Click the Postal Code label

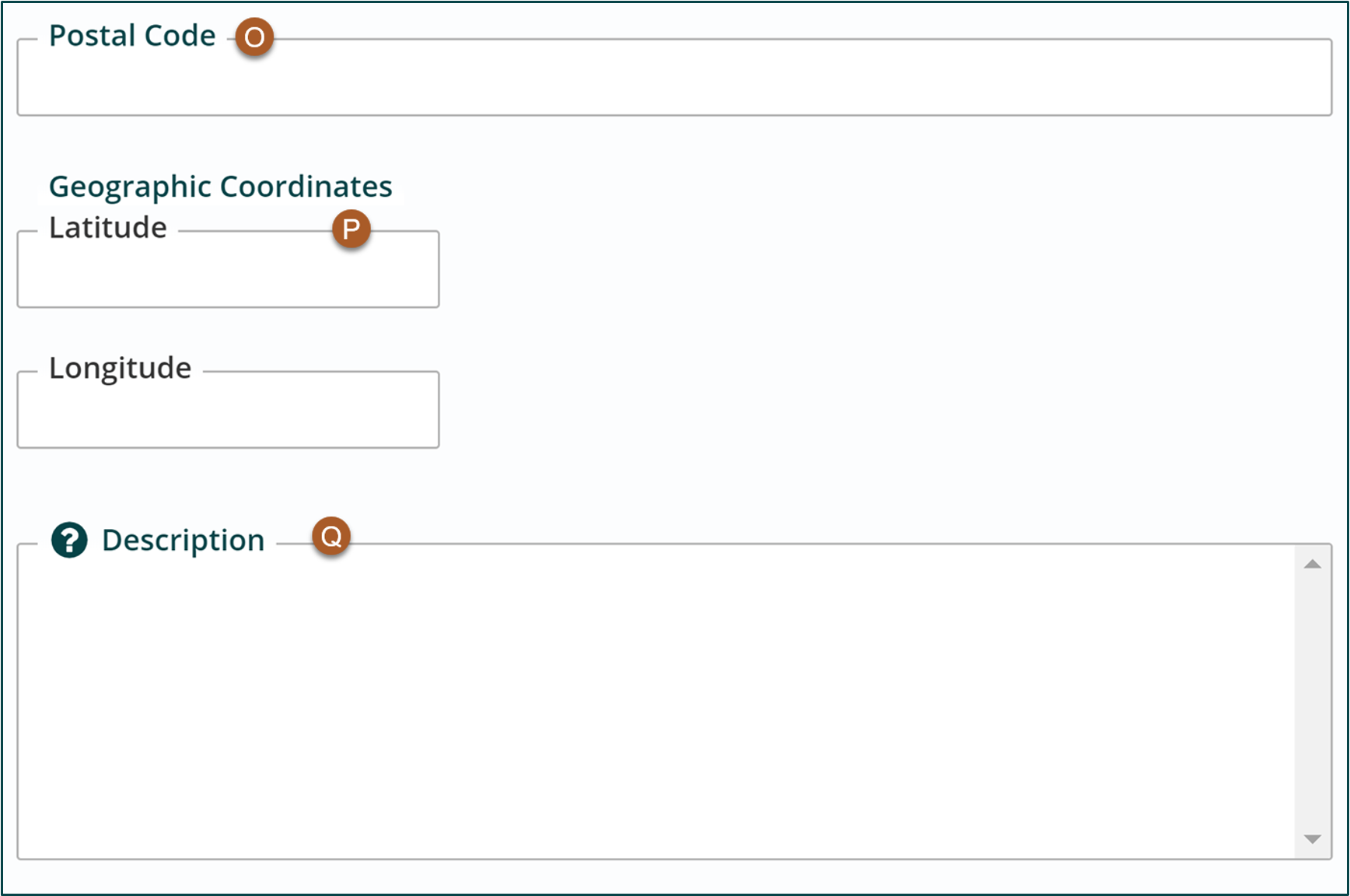pos(132,36)
